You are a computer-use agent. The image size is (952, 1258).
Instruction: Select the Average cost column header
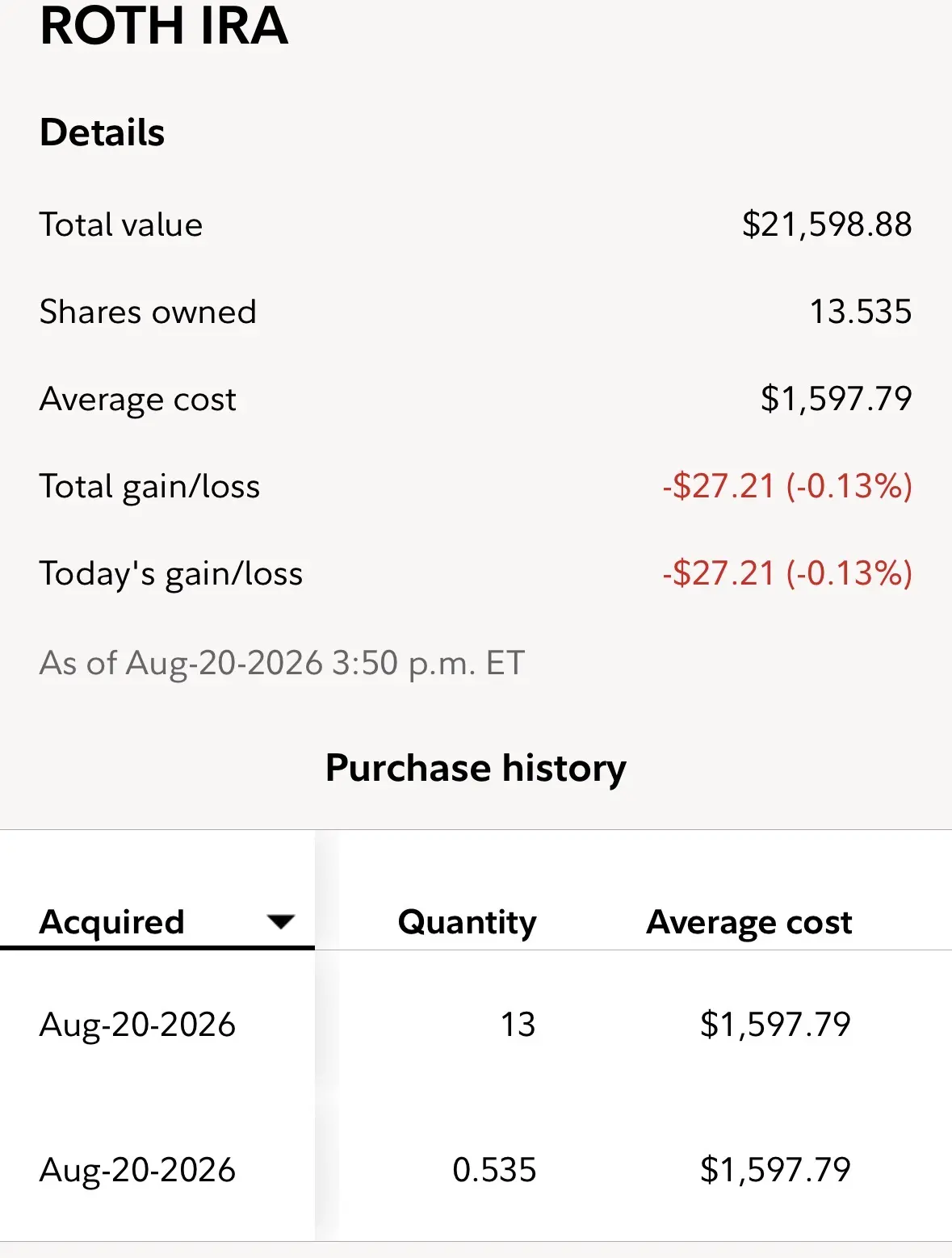(749, 921)
